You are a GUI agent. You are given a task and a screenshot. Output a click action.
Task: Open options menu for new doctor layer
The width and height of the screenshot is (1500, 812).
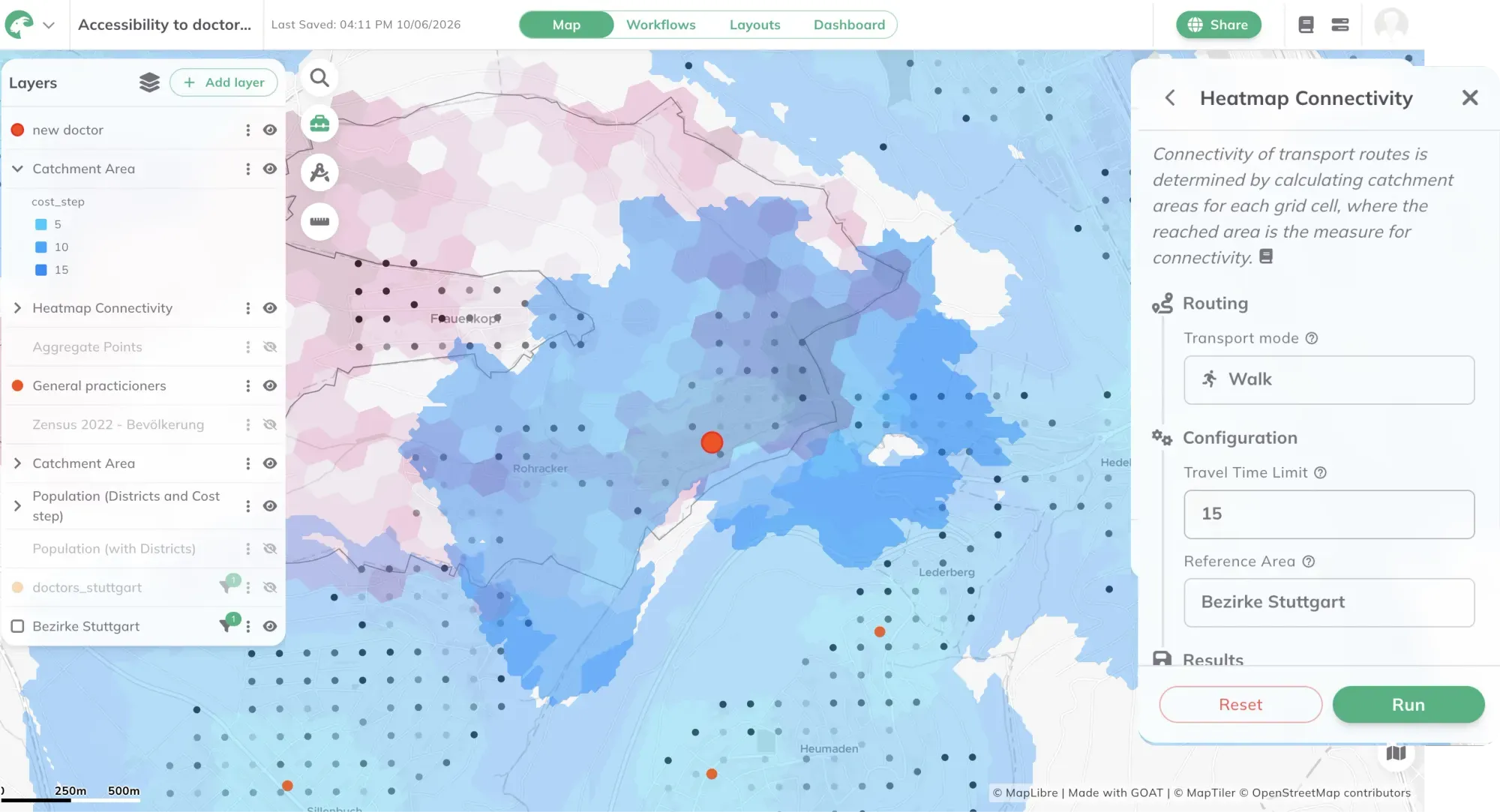click(x=247, y=130)
